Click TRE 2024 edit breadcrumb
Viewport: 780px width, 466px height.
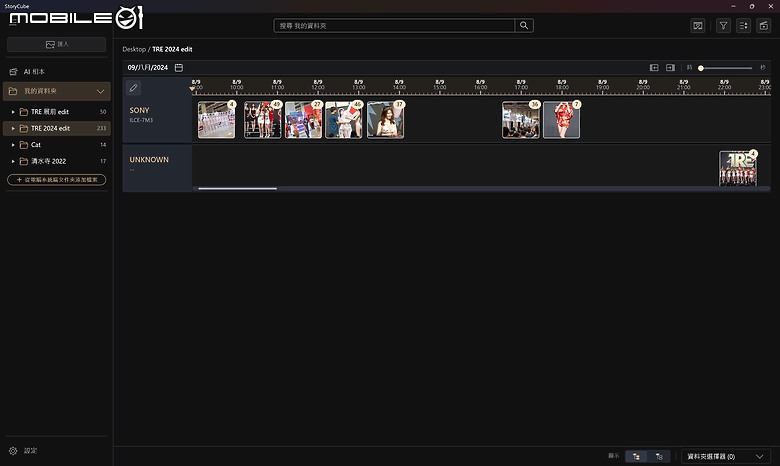pos(172,49)
